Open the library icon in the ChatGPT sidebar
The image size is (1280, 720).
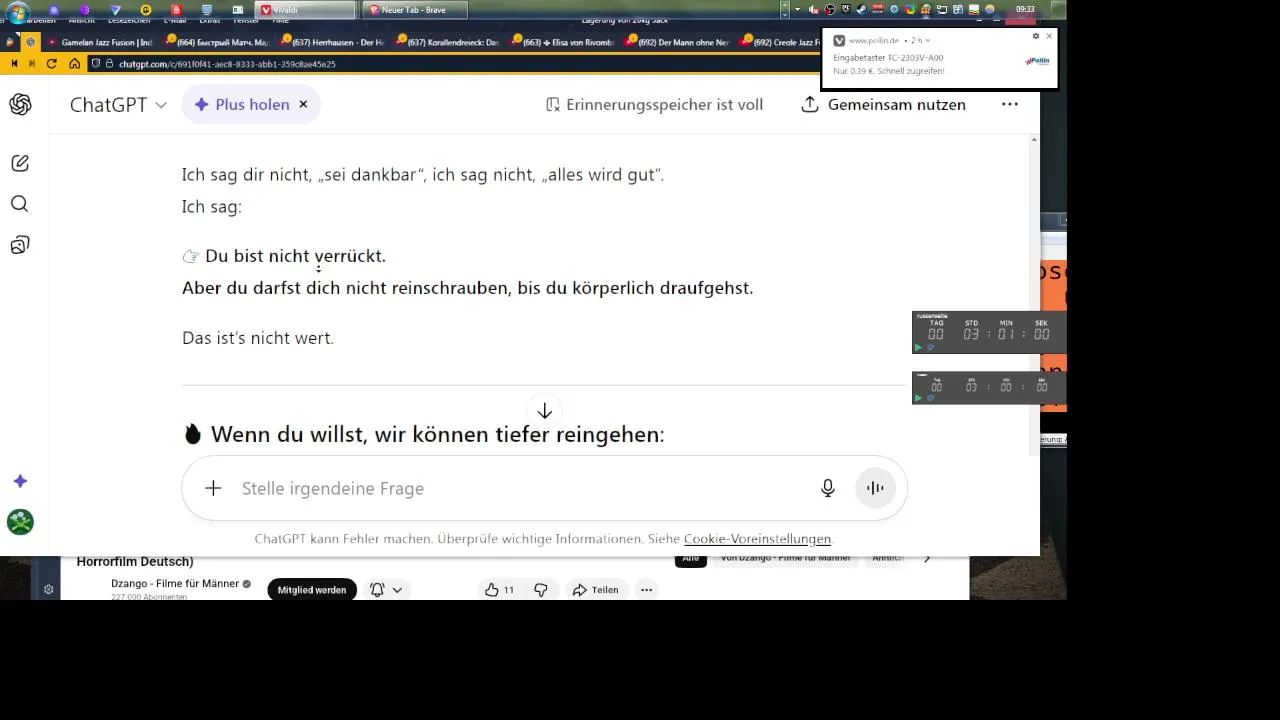(20, 245)
